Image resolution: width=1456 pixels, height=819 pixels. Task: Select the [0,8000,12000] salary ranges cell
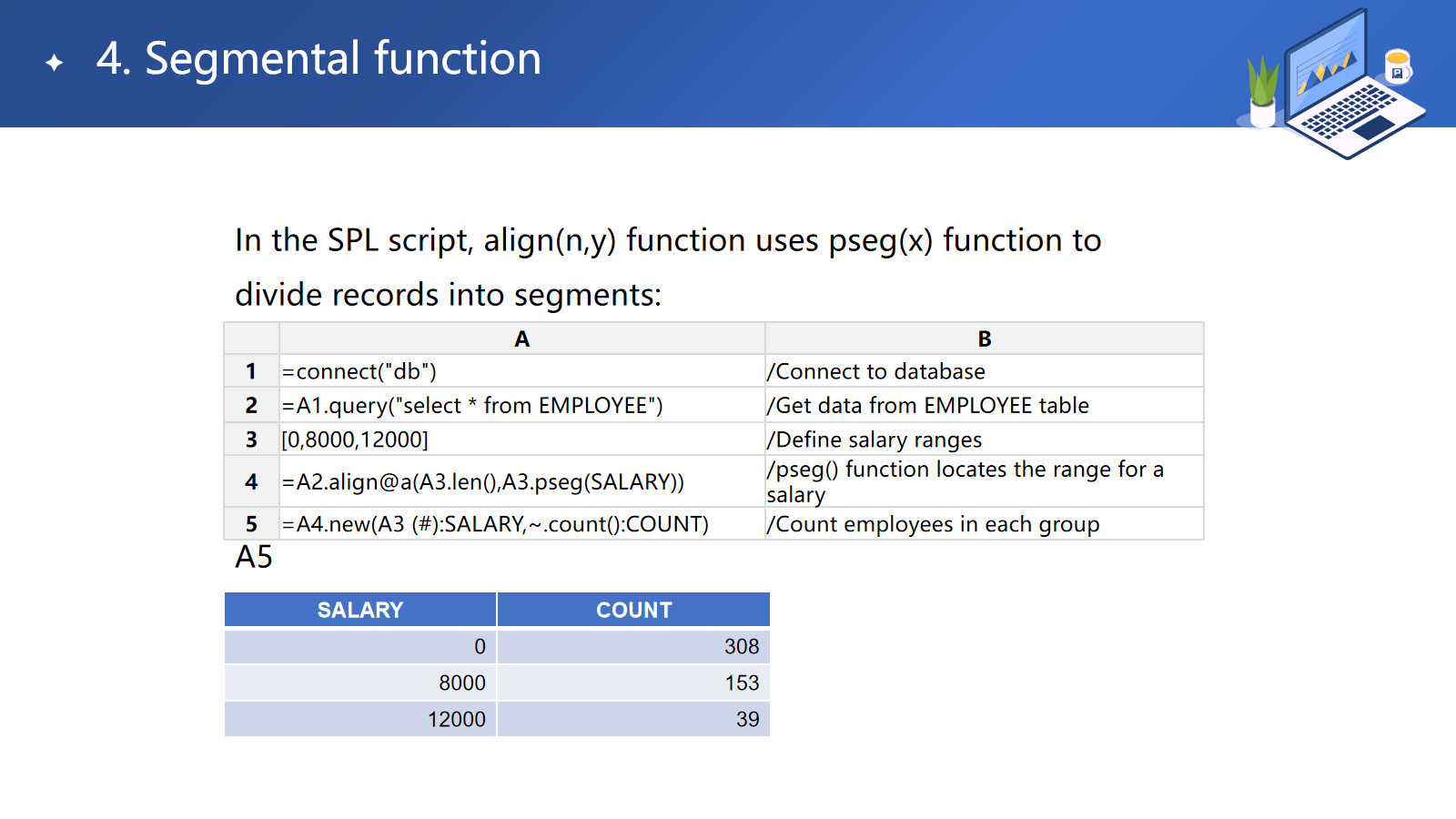355,440
